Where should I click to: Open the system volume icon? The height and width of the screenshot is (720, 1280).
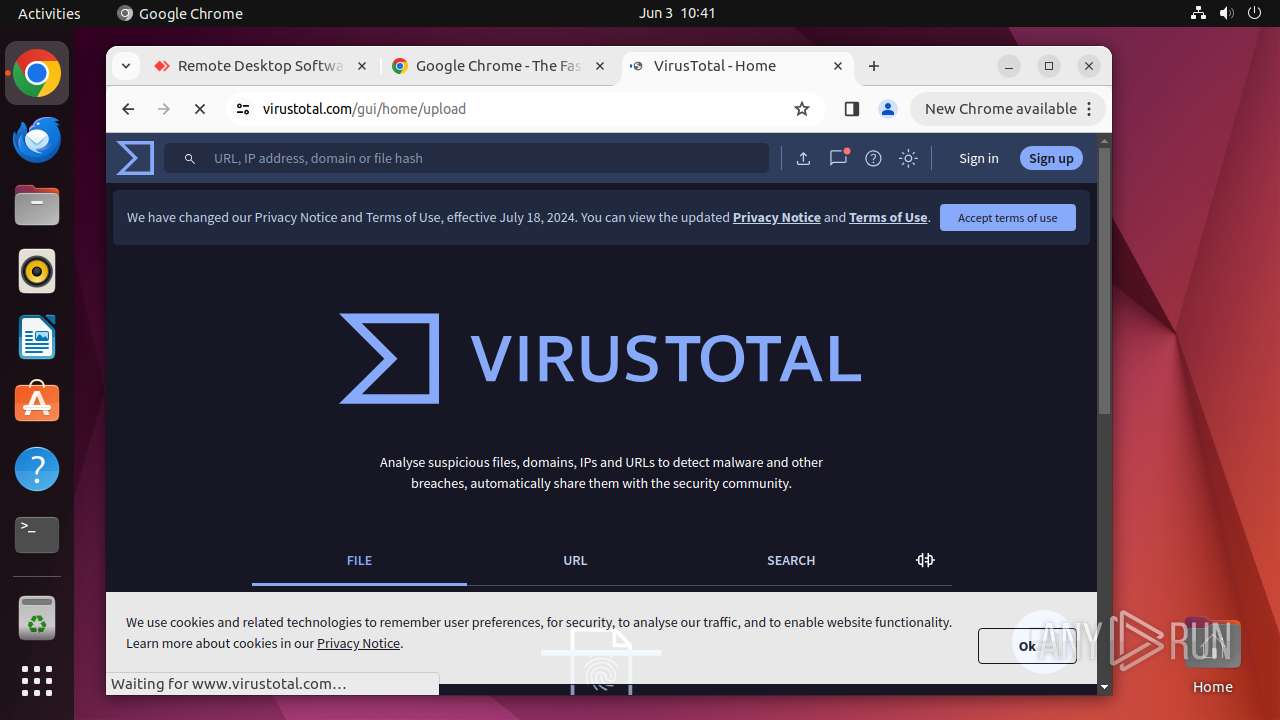coord(1227,13)
